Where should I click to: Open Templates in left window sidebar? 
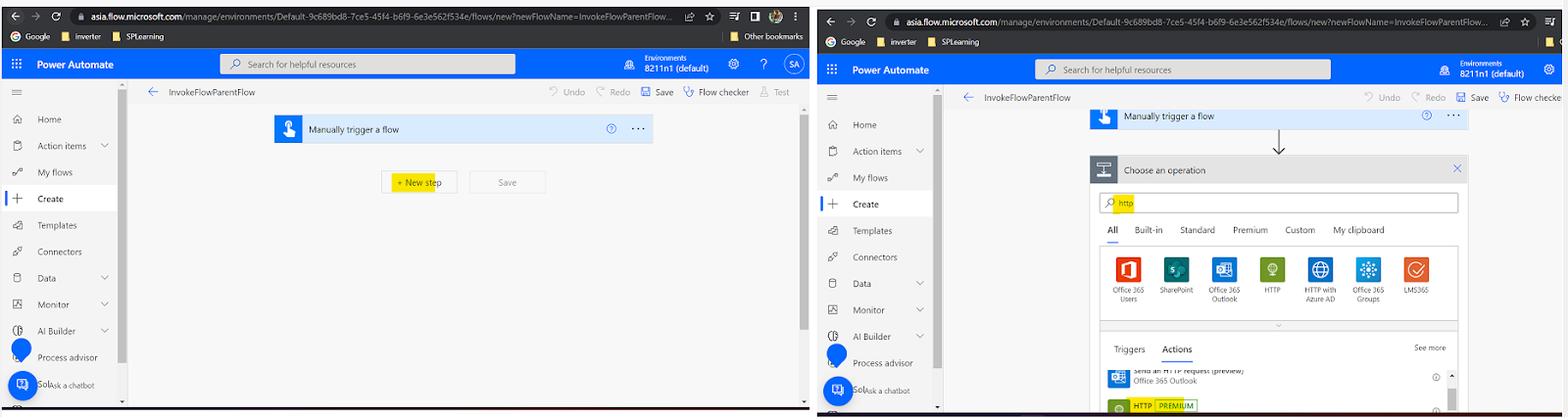pyautogui.click(x=59, y=225)
